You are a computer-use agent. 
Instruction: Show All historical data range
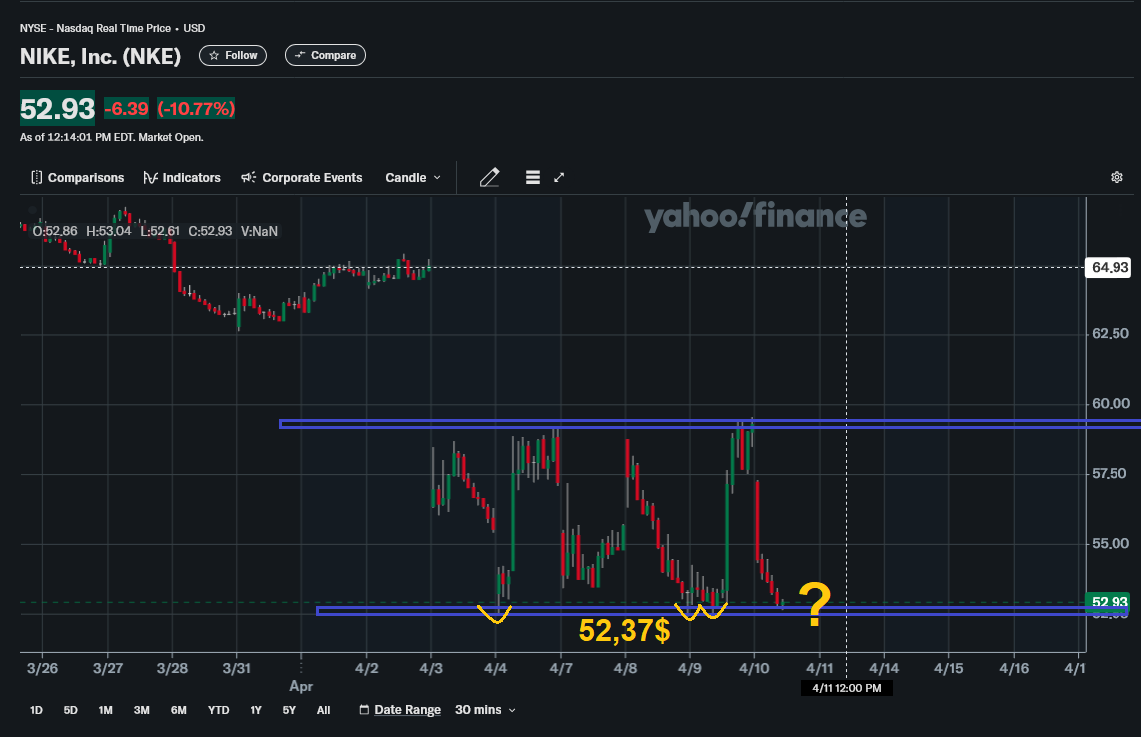pyautogui.click(x=323, y=710)
